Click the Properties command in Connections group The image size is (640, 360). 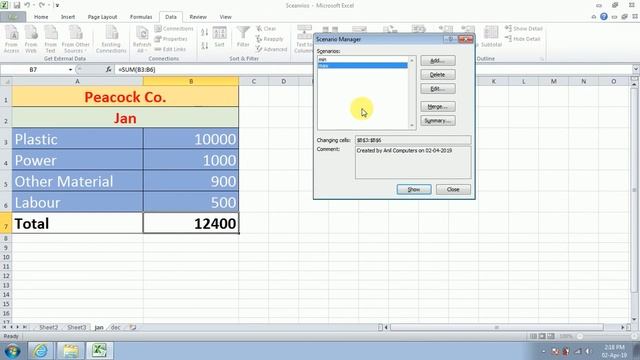171,39
